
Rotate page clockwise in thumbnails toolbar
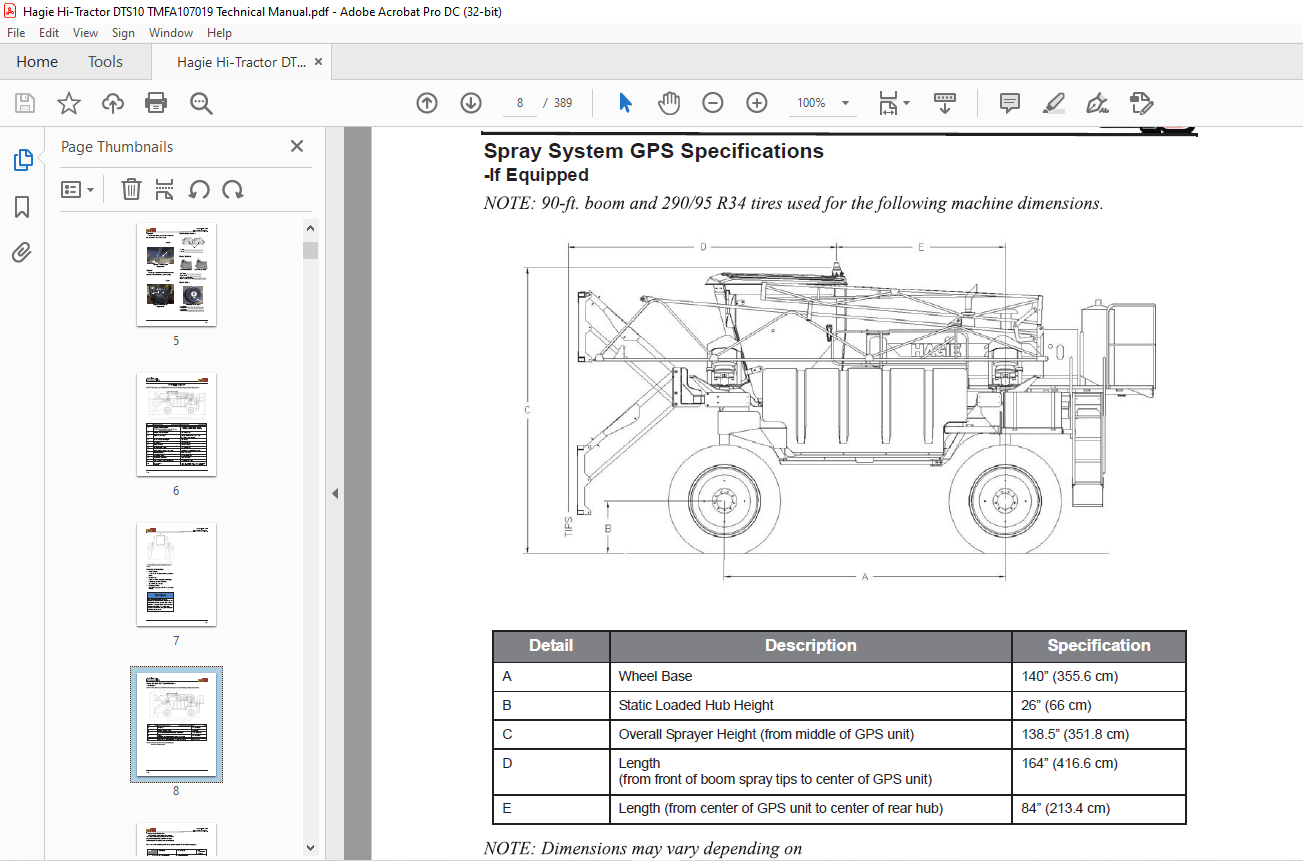233,189
